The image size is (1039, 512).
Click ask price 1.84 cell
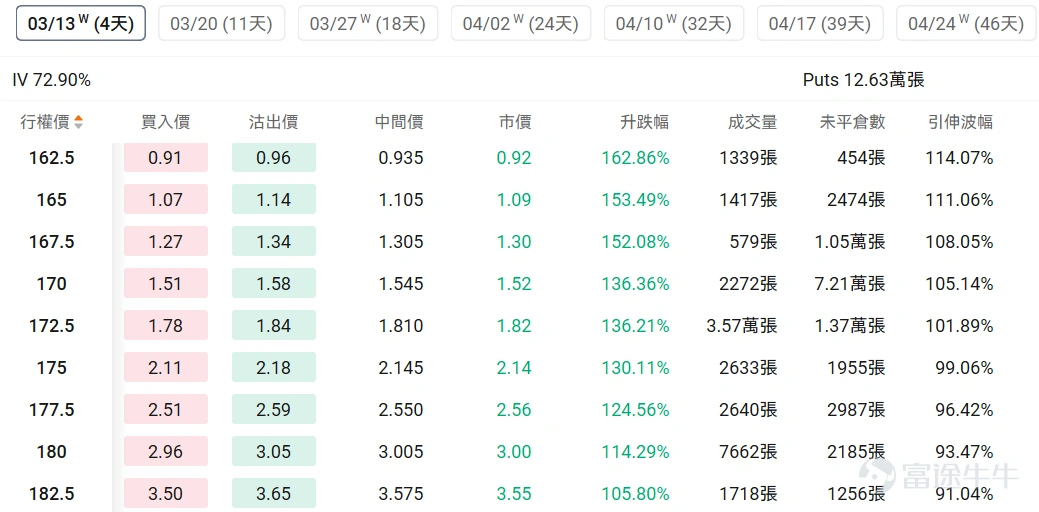274,325
